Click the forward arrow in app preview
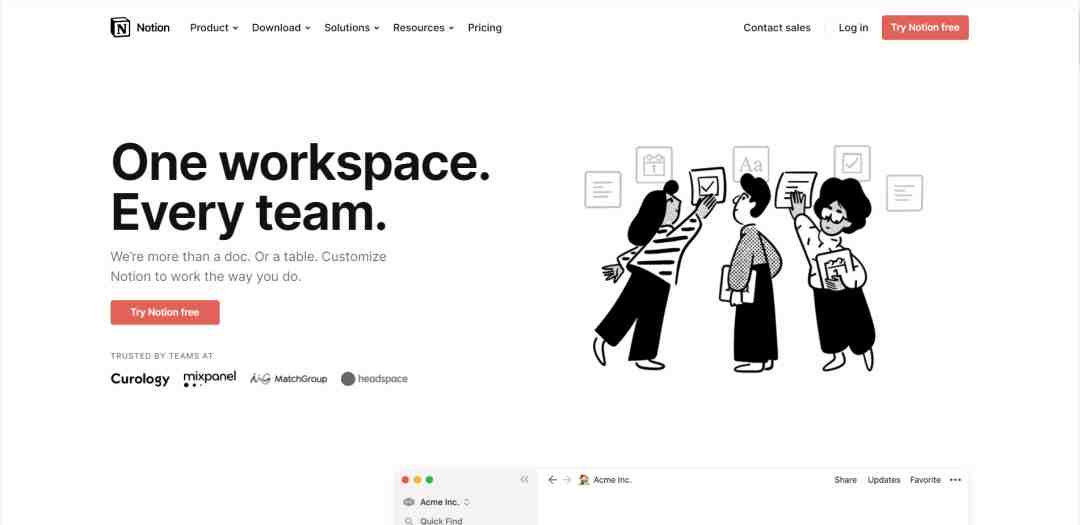Image resolution: width=1080 pixels, height=525 pixels. point(567,480)
